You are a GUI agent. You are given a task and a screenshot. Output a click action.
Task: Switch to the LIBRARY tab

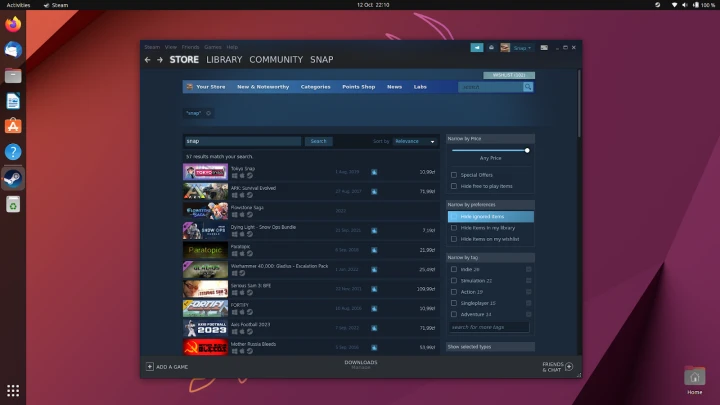pyautogui.click(x=224, y=60)
